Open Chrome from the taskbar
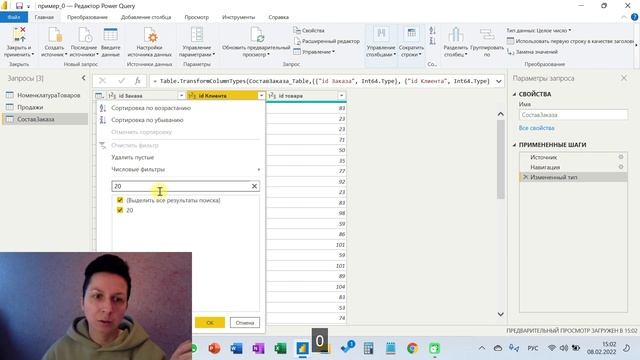The image size is (640, 360). coord(412,348)
